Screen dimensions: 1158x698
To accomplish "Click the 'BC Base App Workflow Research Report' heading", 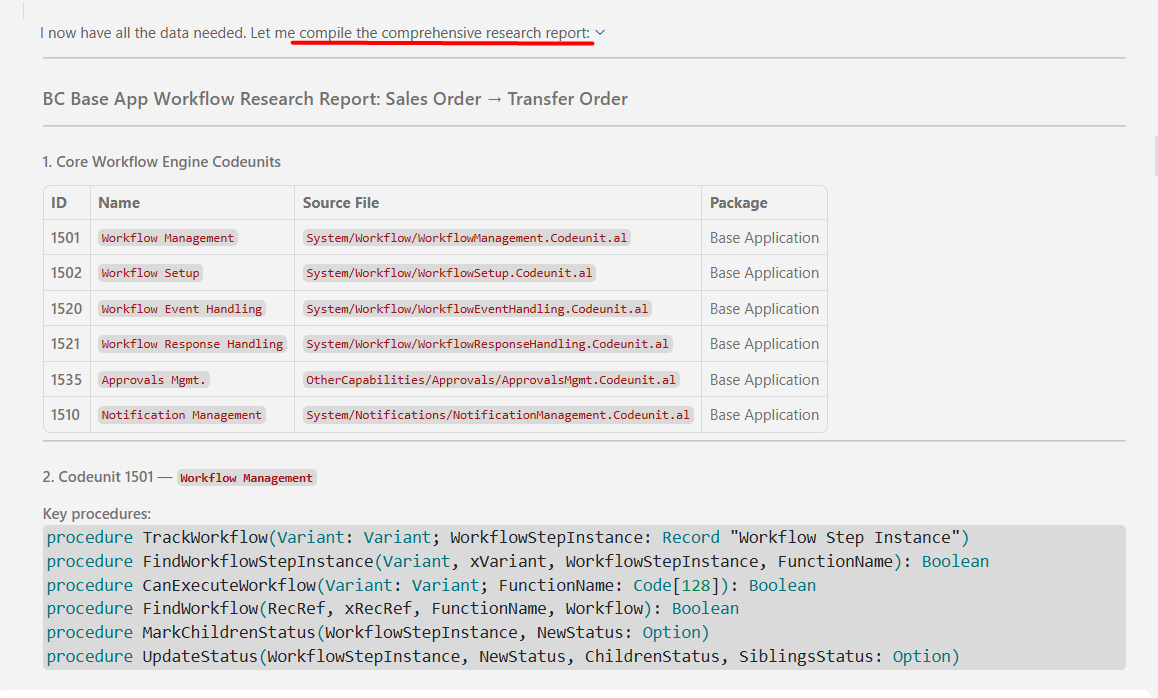I will (335, 99).
